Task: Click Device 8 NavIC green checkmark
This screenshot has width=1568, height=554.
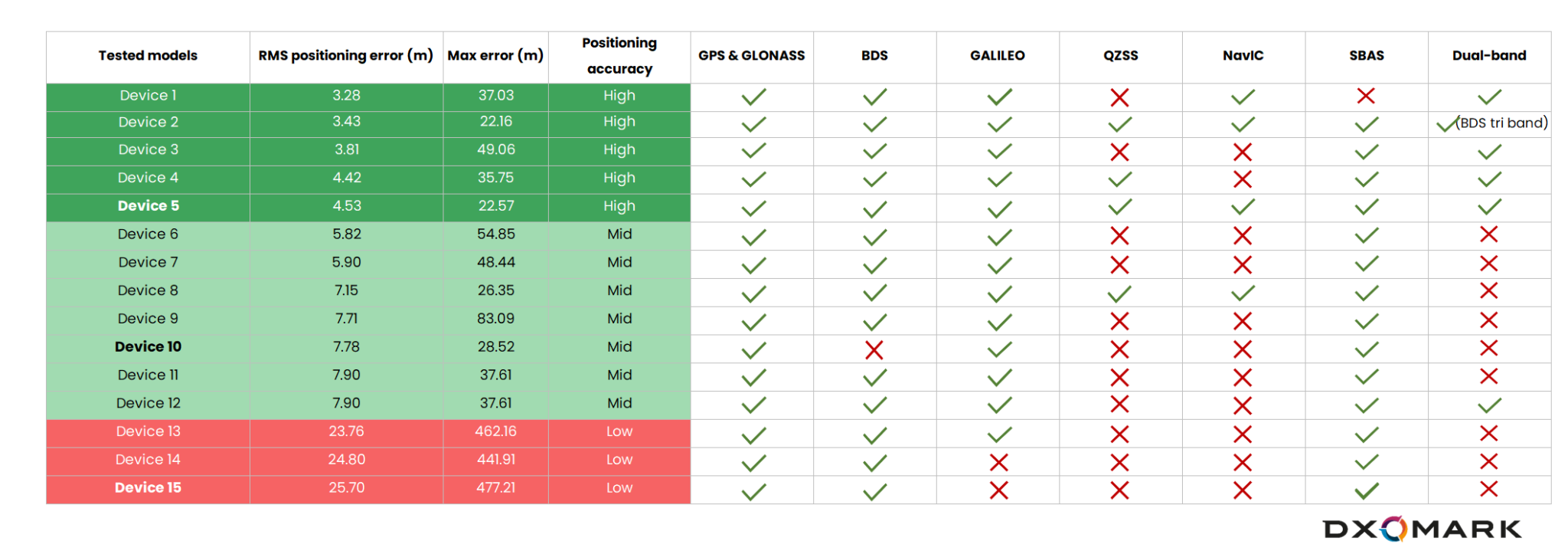Action: tap(1243, 293)
